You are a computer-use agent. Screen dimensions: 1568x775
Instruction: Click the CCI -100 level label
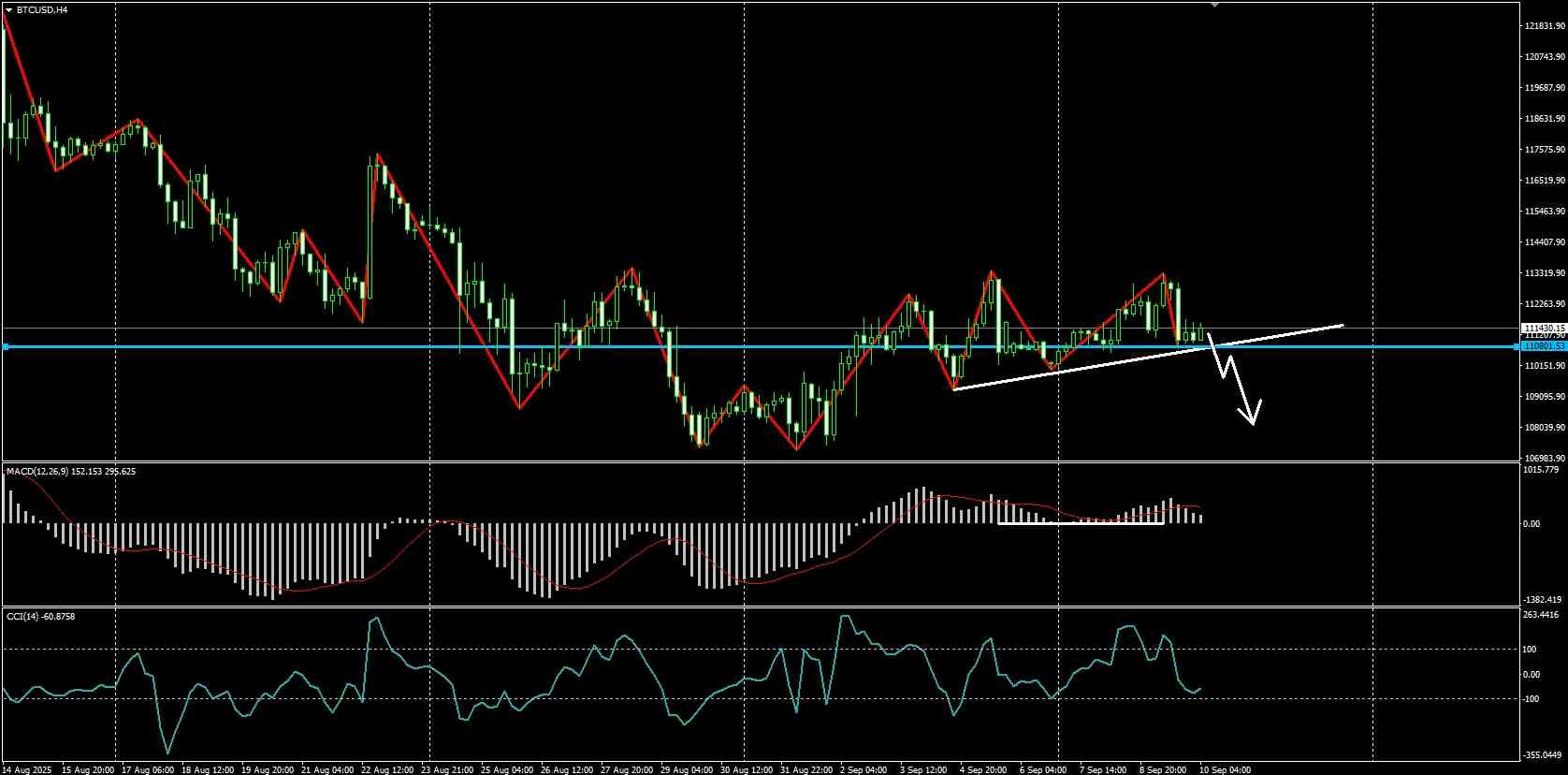pos(1532,699)
